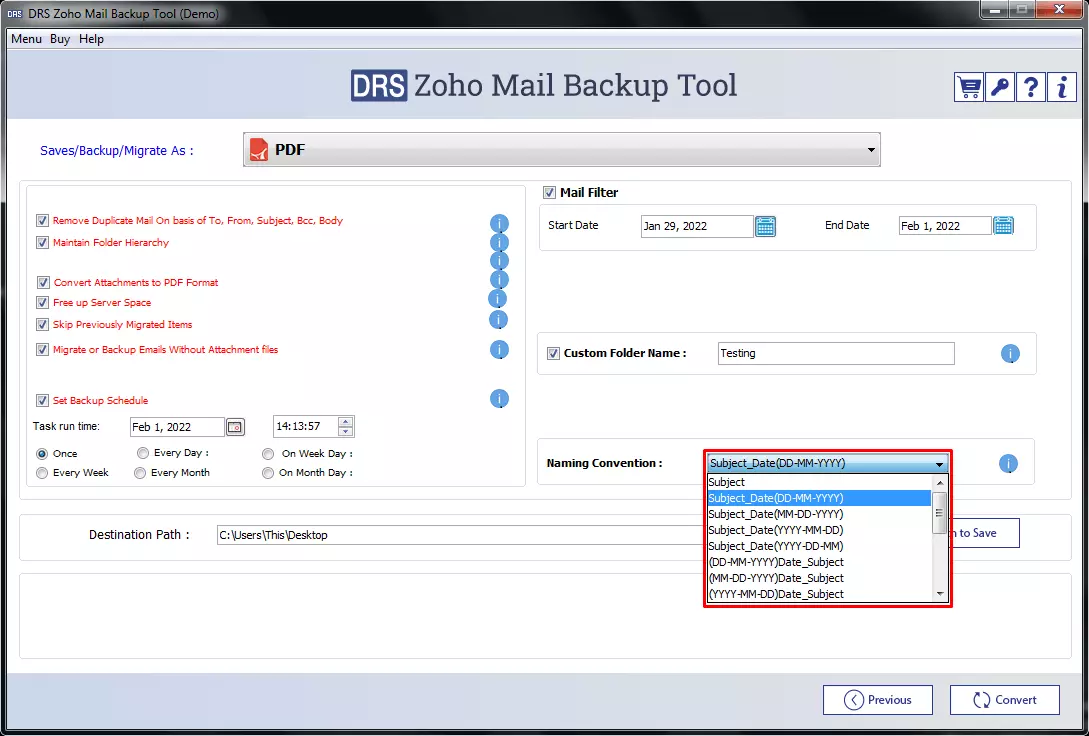
Task: Click the Convert button
Action: tap(1005, 700)
